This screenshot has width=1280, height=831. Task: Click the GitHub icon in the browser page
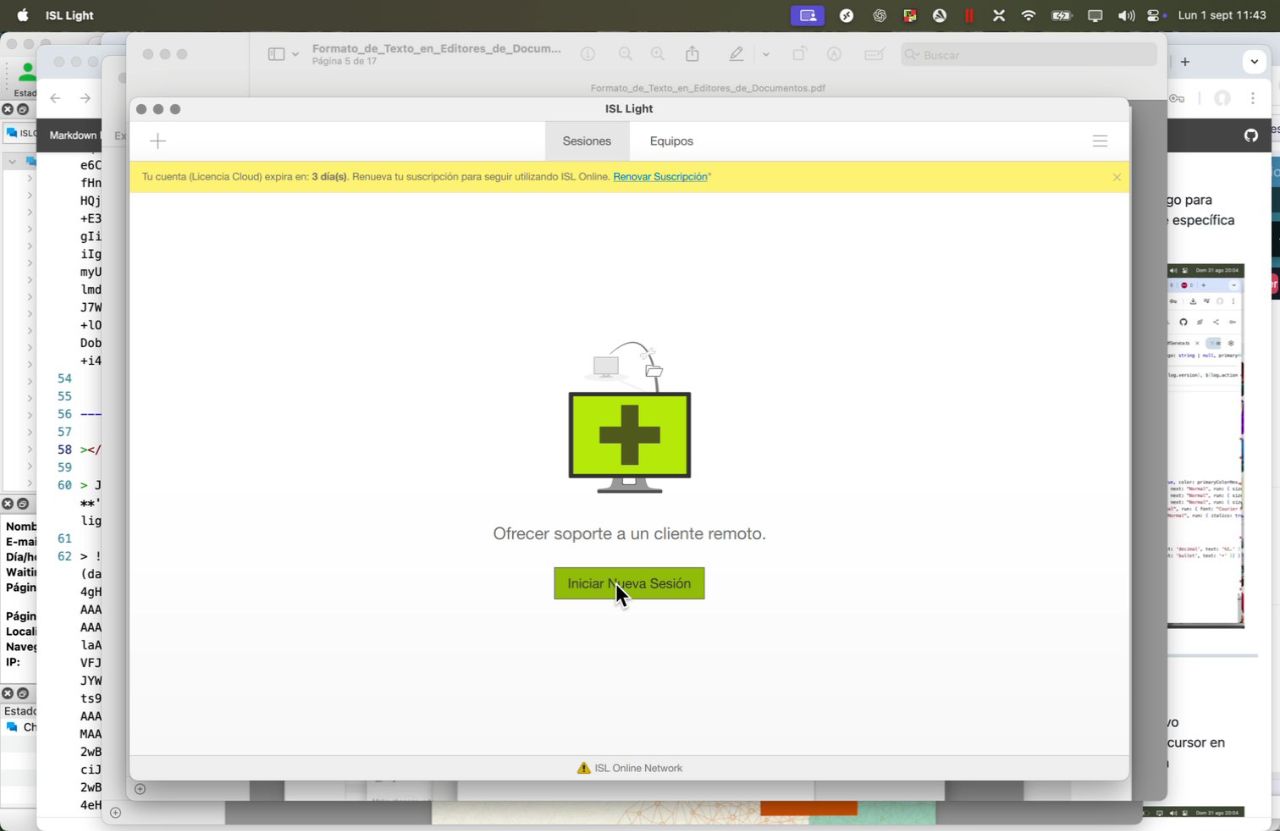[x=1251, y=135]
